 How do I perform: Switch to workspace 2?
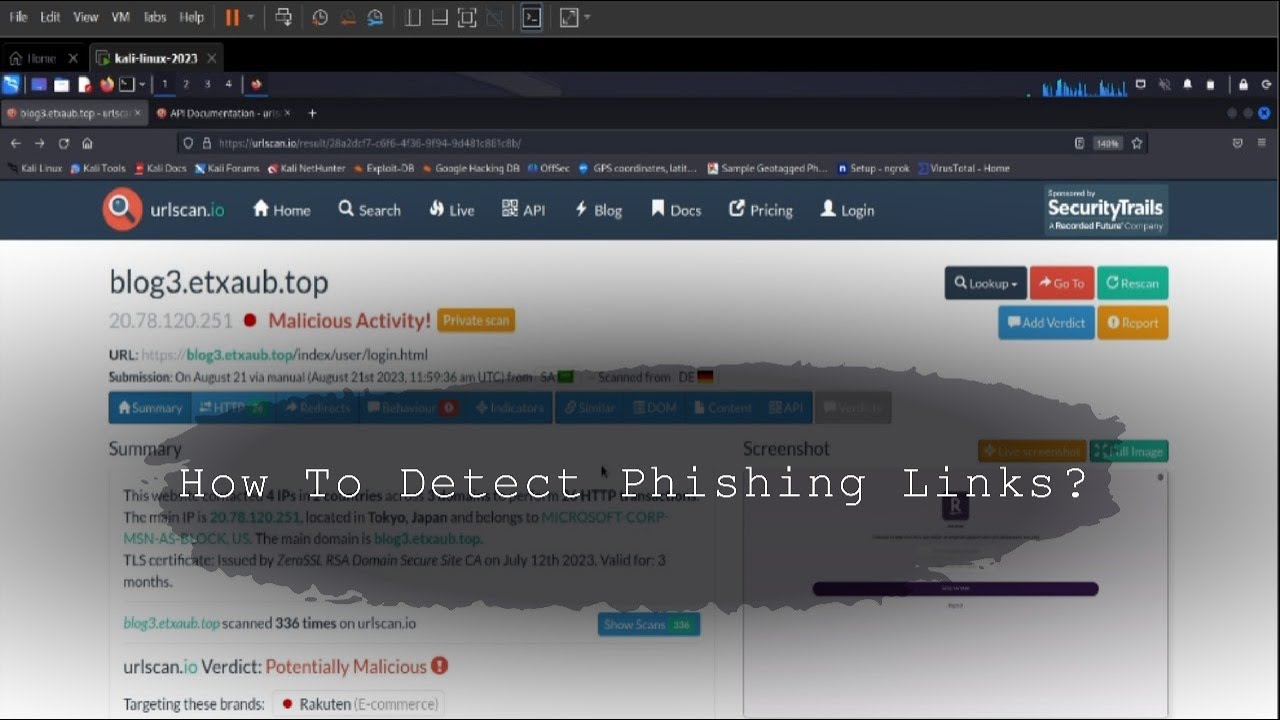pos(186,84)
